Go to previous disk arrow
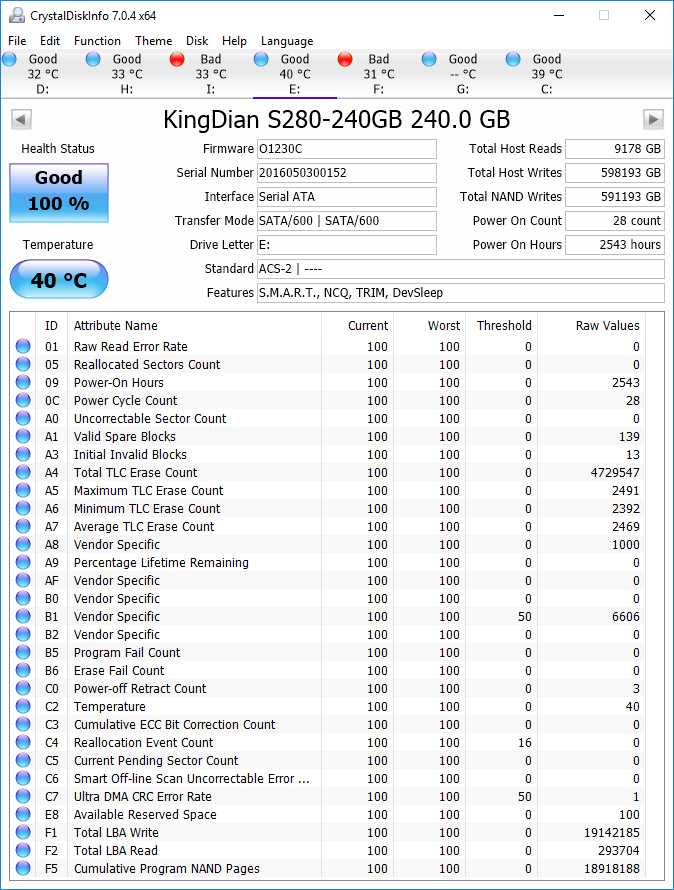The width and height of the screenshot is (674, 890). 21,120
